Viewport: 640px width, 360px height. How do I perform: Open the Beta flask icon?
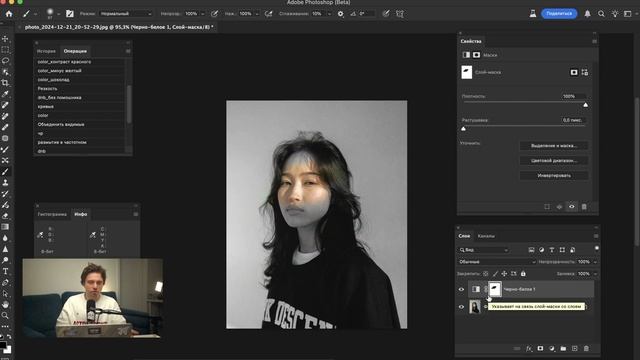point(533,13)
